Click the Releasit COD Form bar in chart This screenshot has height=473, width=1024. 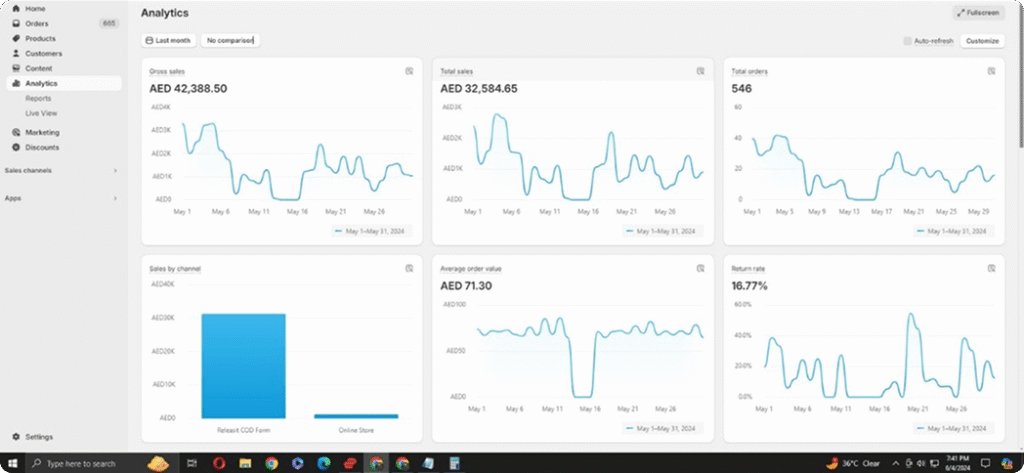click(x=243, y=365)
